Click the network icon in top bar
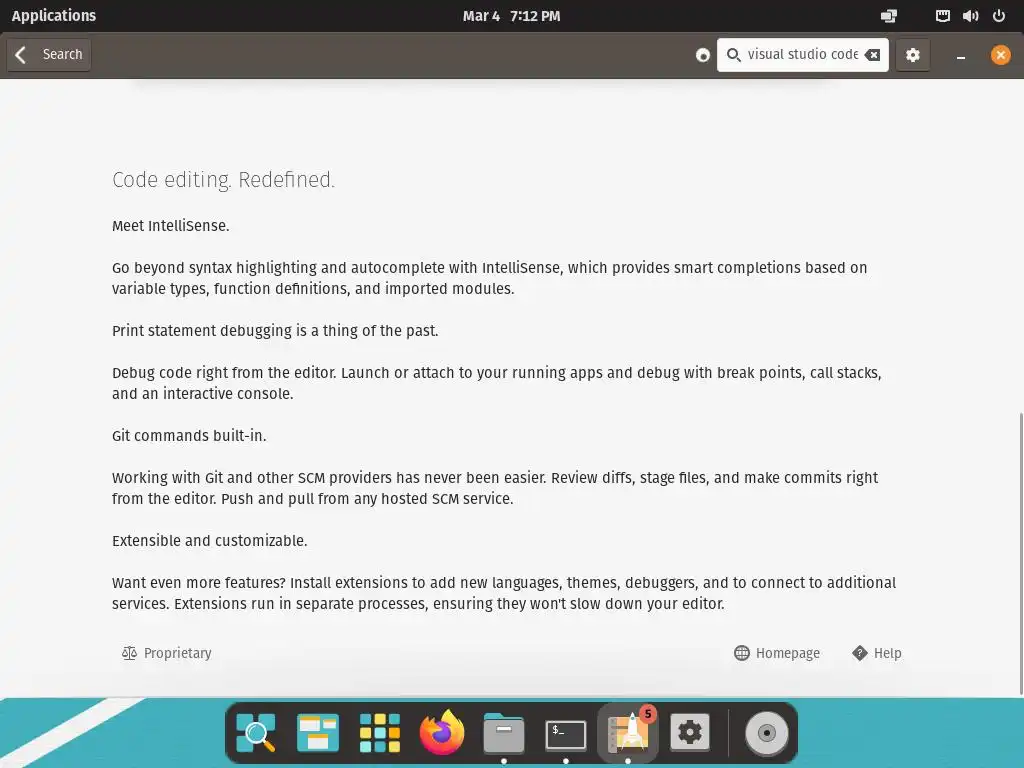1024x768 pixels. pos(942,16)
